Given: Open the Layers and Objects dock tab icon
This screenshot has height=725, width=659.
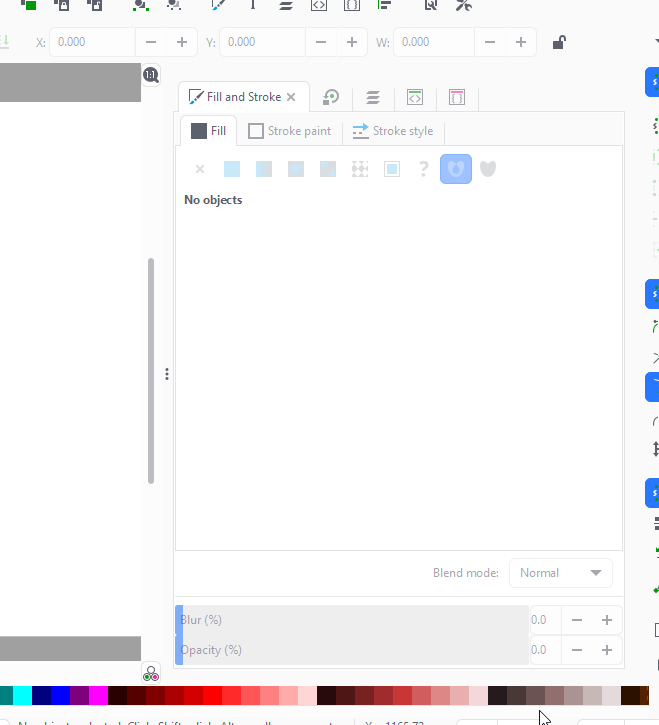Looking at the screenshot, I should click(x=372, y=97).
